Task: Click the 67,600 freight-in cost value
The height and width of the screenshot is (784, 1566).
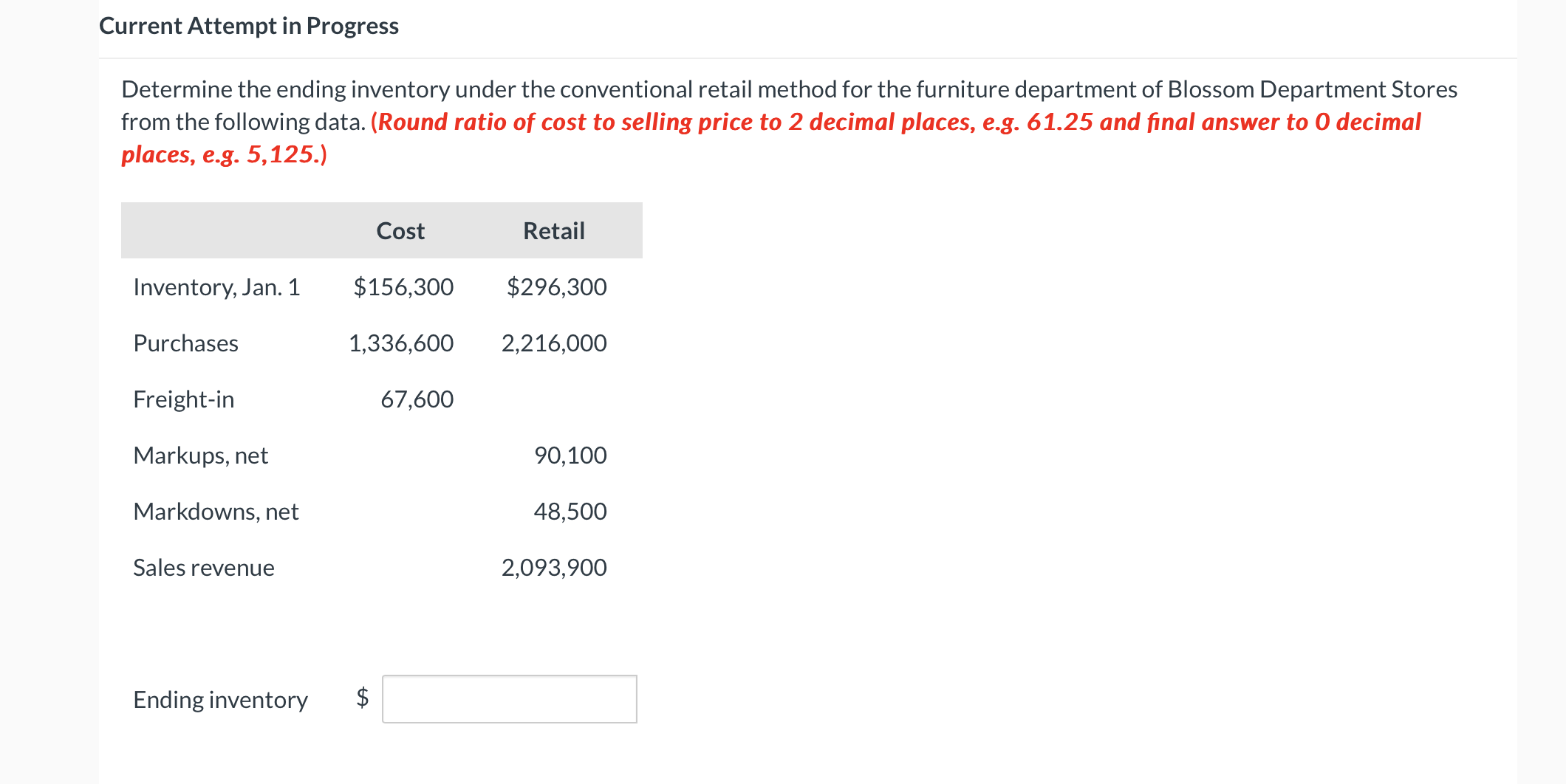Action: point(417,399)
